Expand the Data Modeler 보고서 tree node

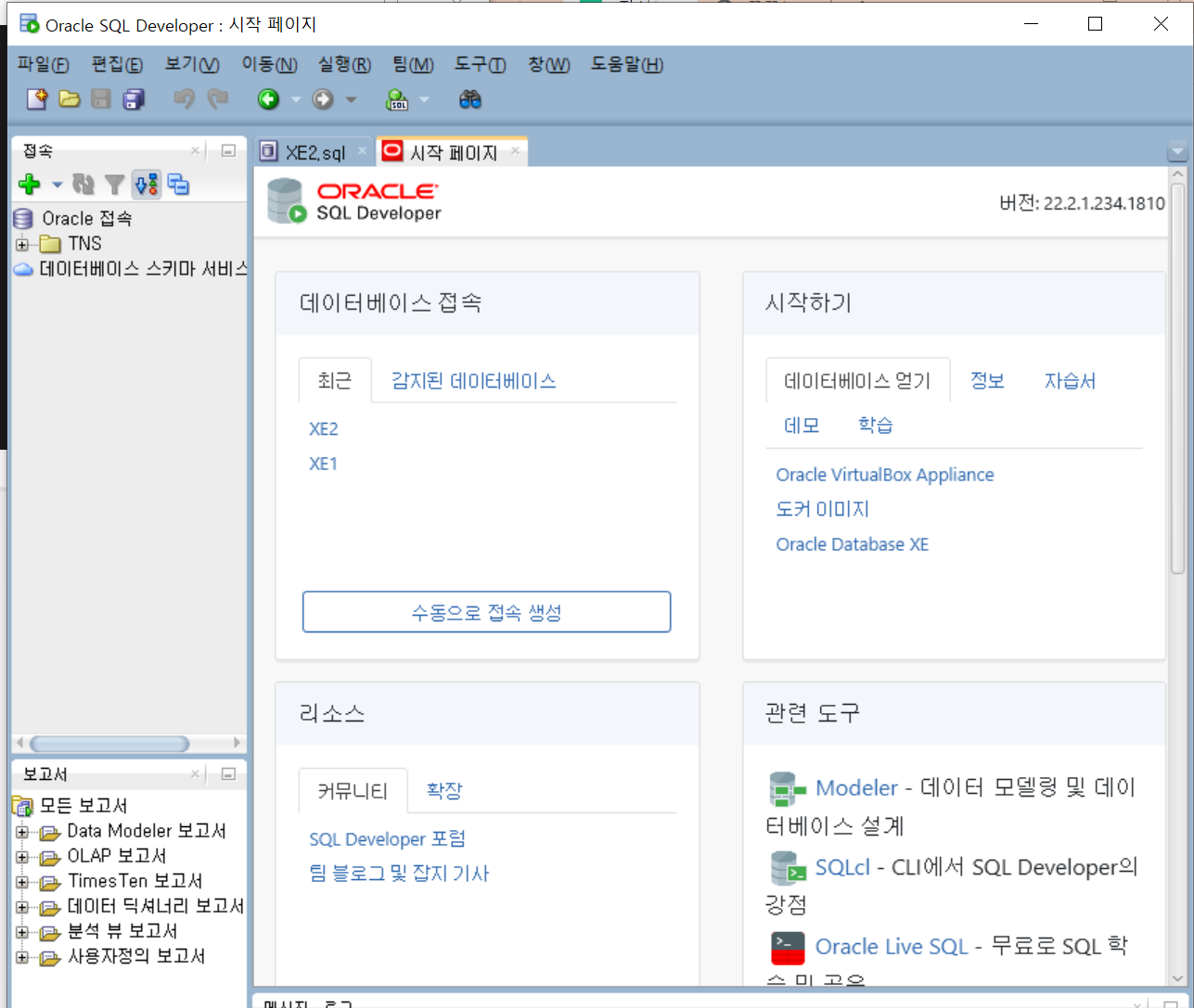coord(20,831)
